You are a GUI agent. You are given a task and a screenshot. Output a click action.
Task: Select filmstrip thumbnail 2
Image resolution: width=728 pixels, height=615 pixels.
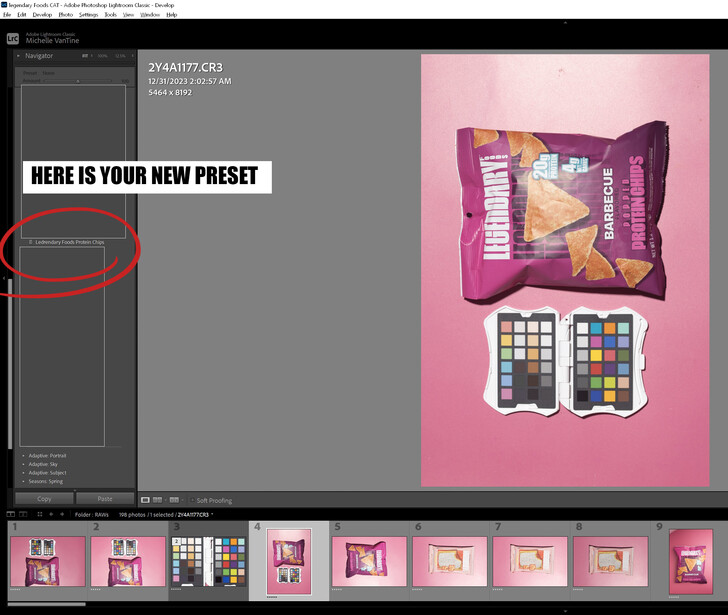(128, 561)
